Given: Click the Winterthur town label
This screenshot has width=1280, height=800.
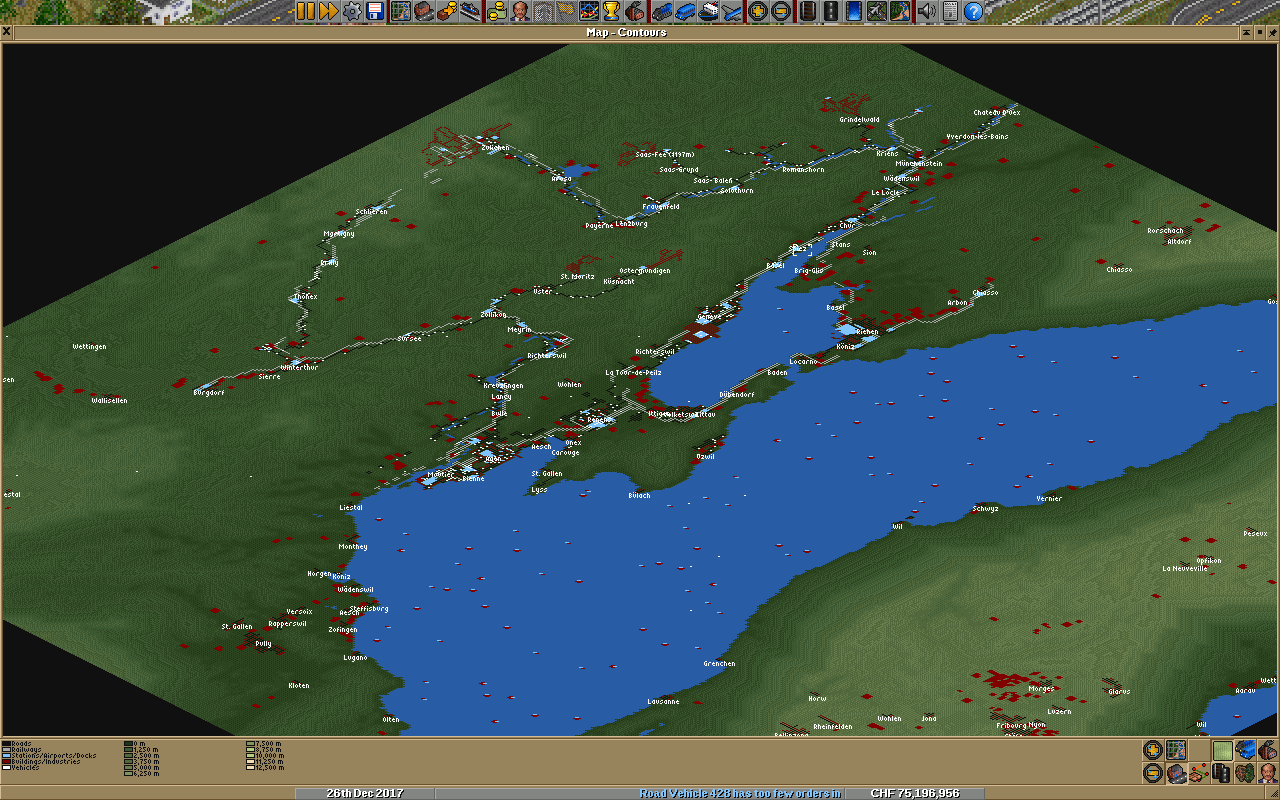Looking at the screenshot, I should (299, 367).
